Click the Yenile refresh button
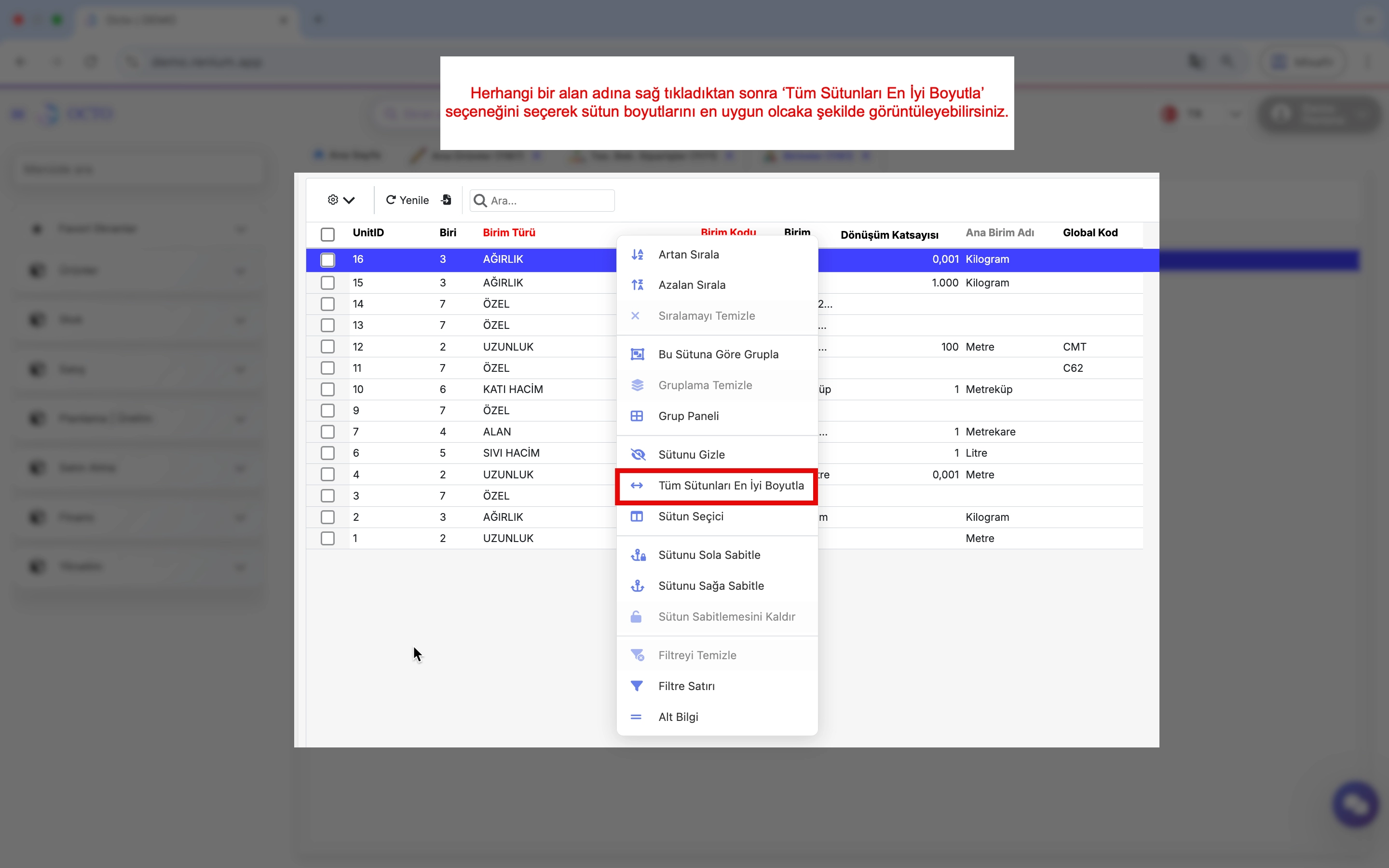Screen dimensions: 1389x868 click(408, 200)
